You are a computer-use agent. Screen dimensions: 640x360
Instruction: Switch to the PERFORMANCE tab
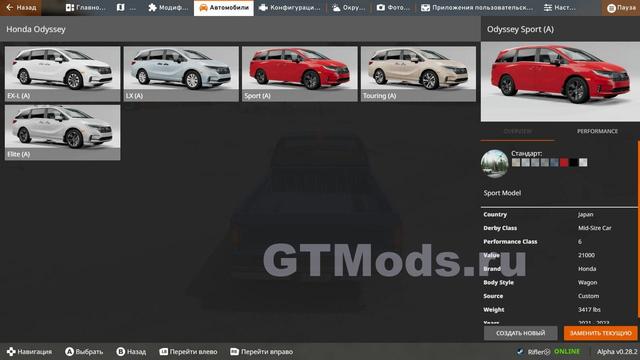(597, 131)
